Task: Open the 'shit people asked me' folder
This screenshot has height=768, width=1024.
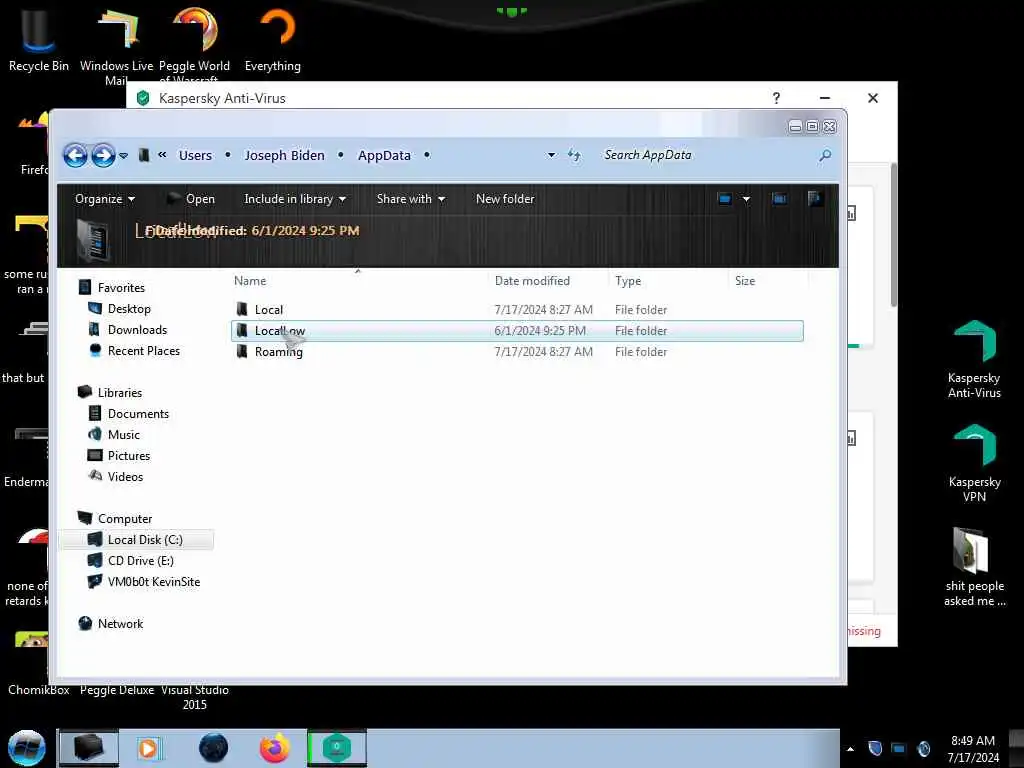Action: [x=974, y=567]
